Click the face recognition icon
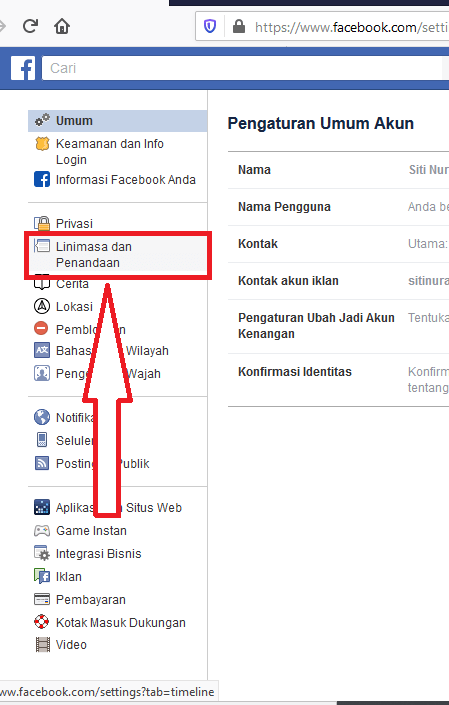This screenshot has width=449, height=705. click(42, 373)
